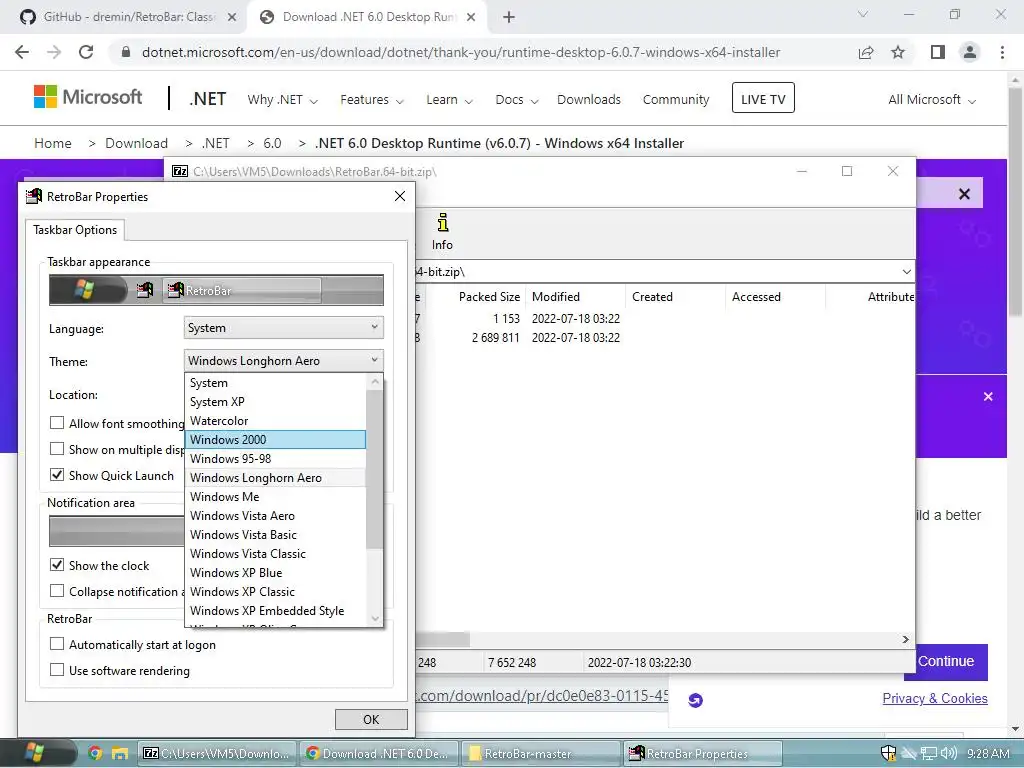Switch to RetroBar-master taskbar button
The width and height of the screenshot is (1024, 768).
[x=540, y=754]
